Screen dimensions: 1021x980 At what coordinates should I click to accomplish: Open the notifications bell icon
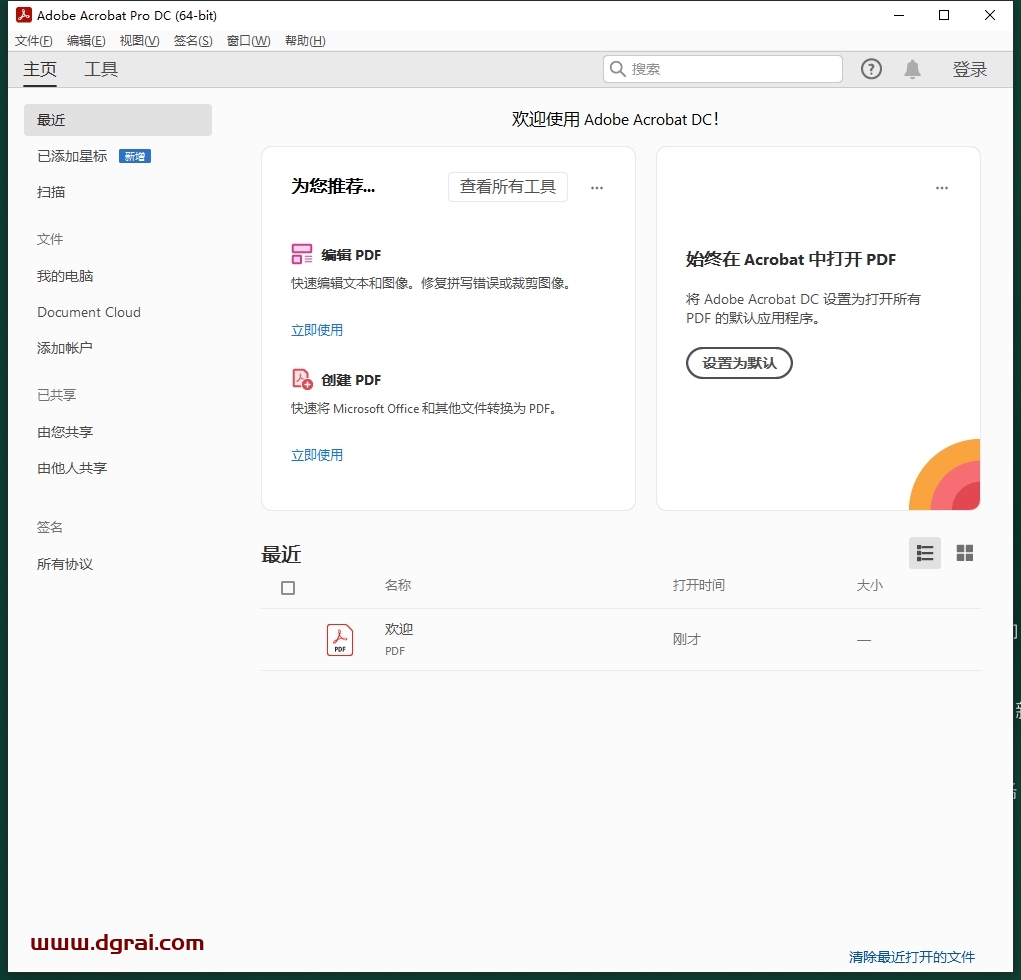pyautogui.click(x=912, y=69)
